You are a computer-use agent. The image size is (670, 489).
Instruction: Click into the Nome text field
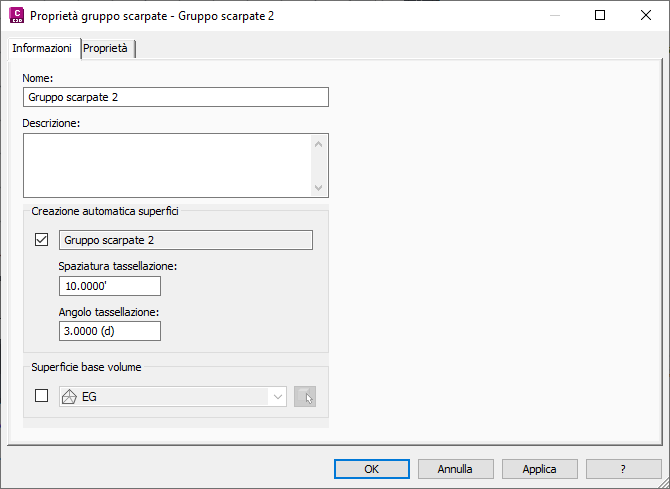pyautogui.click(x=175, y=97)
